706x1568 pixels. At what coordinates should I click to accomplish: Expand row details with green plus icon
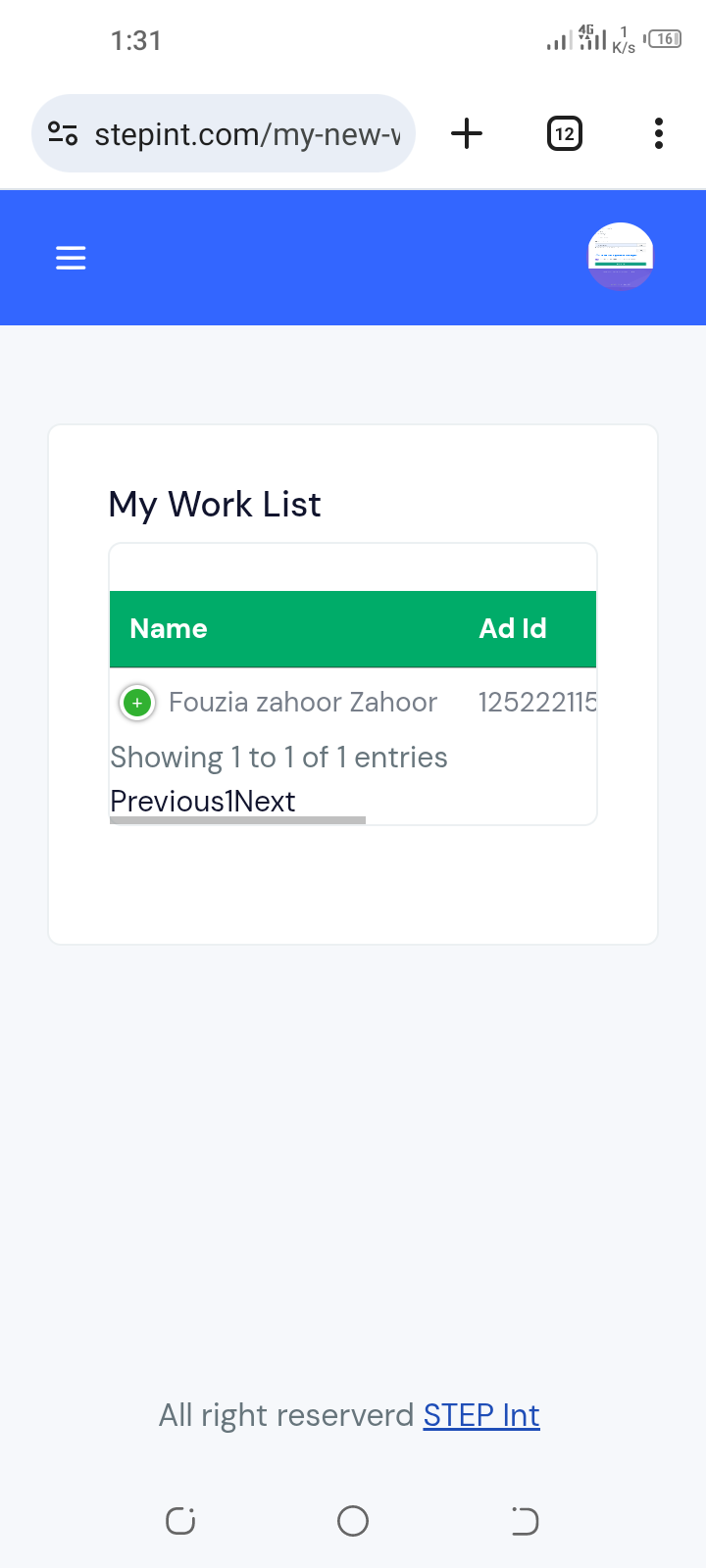(137, 703)
